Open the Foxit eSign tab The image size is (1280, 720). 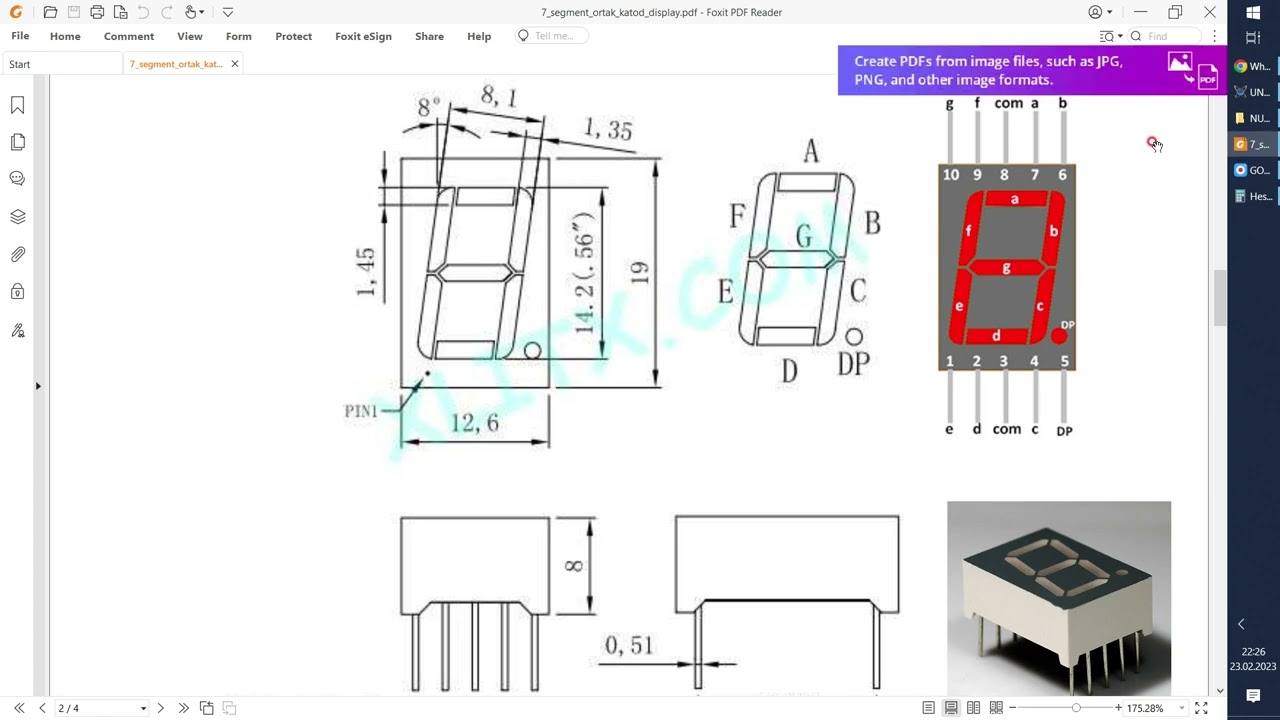click(363, 36)
